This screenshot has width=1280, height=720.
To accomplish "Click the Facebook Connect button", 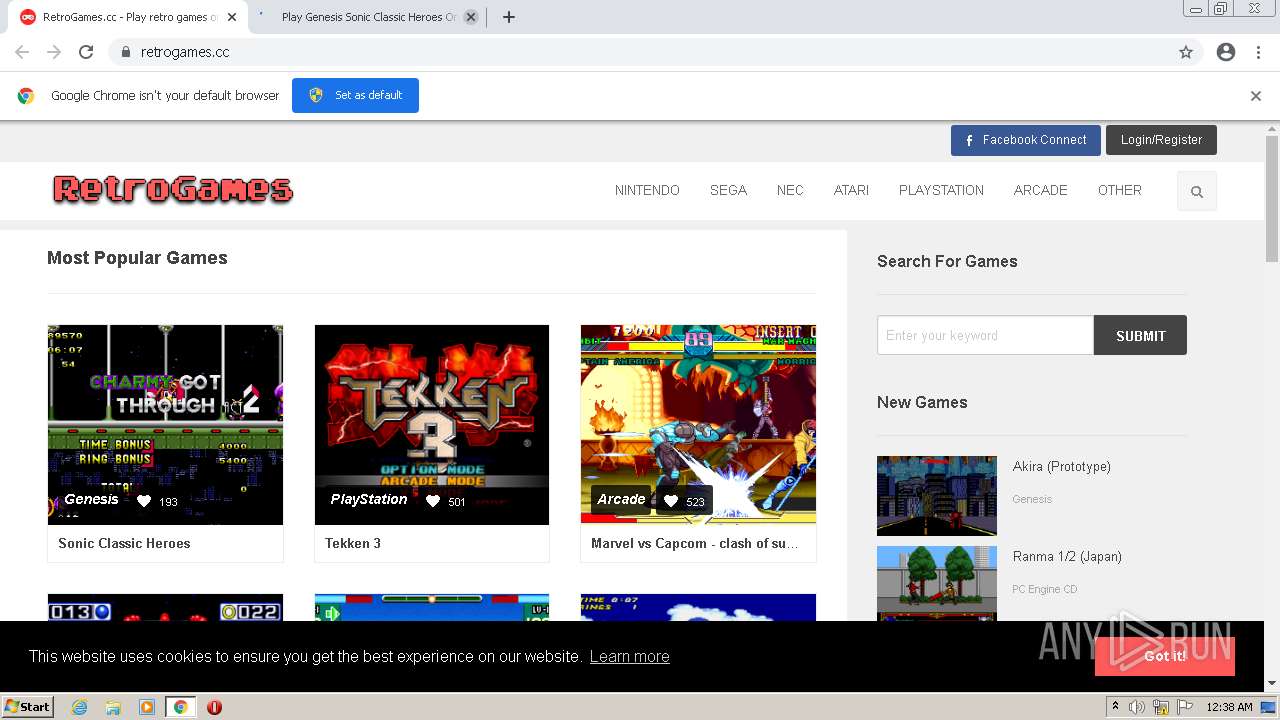I will click(x=1026, y=140).
